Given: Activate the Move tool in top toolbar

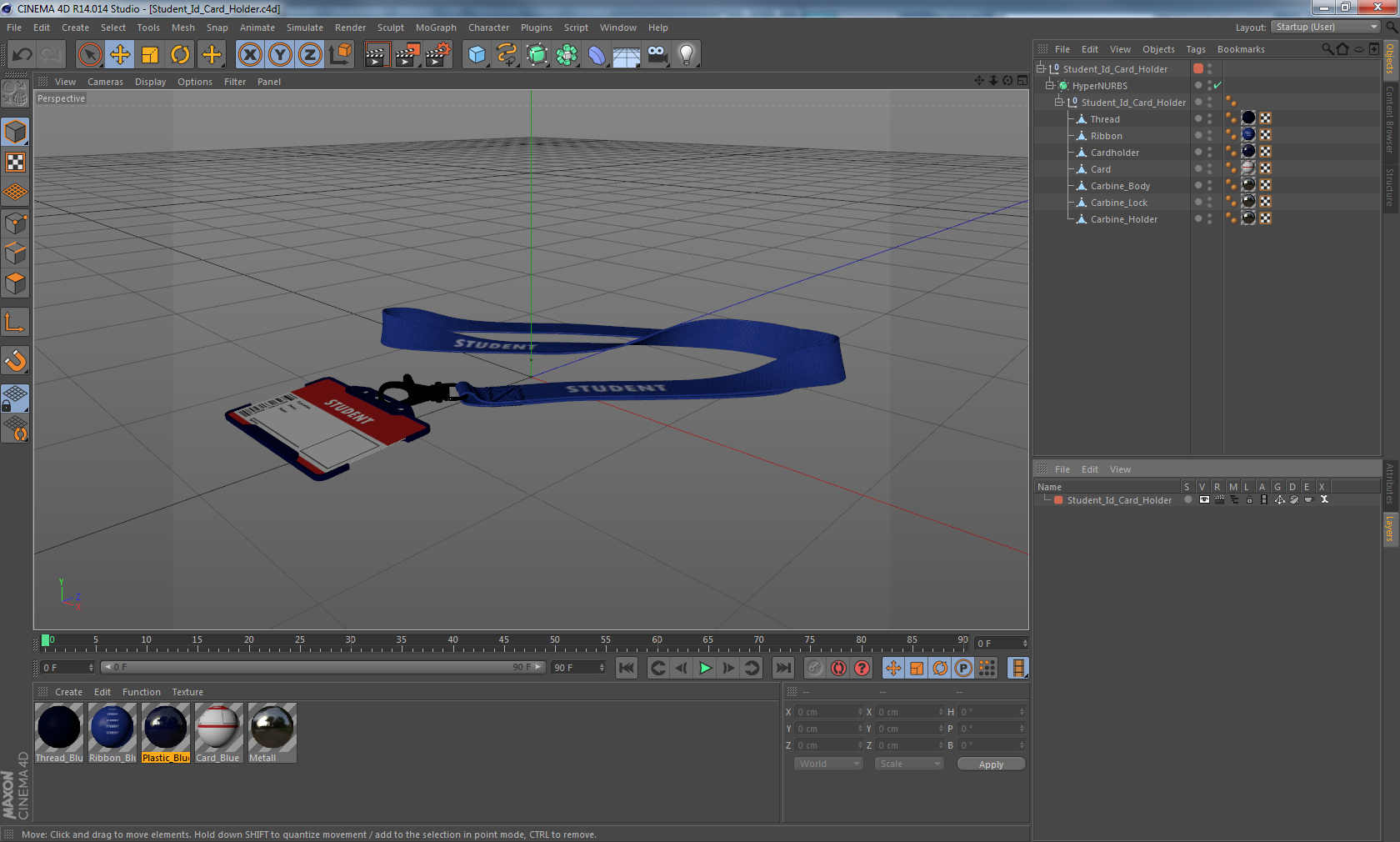Looking at the screenshot, I should (120, 55).
